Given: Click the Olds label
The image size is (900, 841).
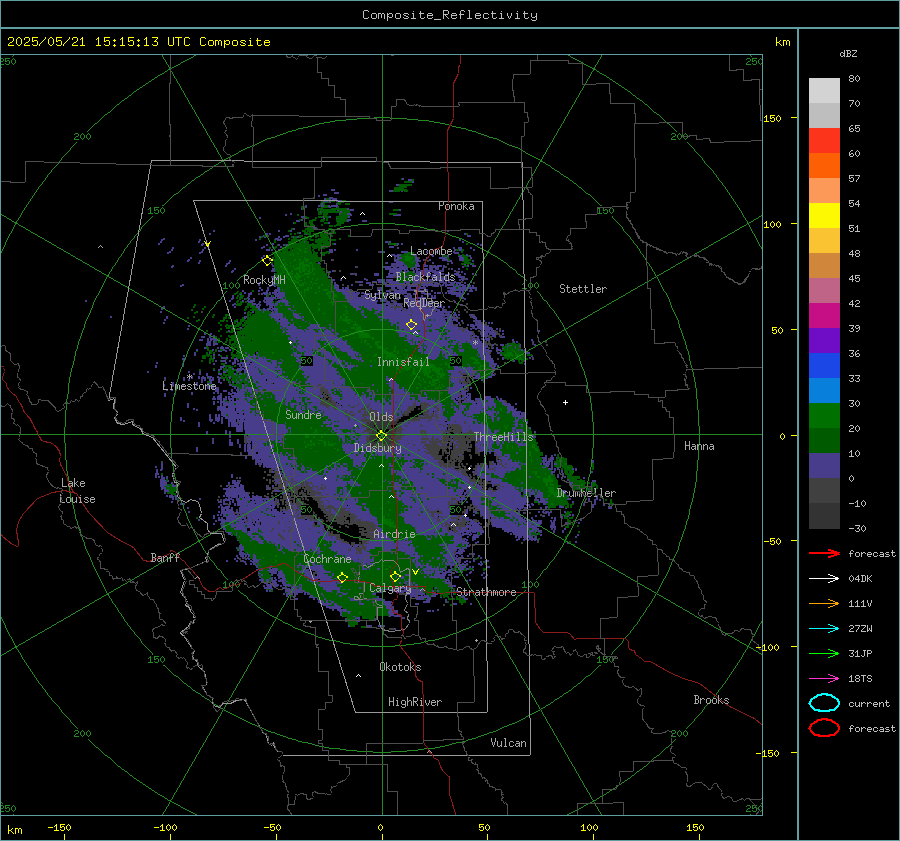Looking at the screenshot, I should click(381, 417).
